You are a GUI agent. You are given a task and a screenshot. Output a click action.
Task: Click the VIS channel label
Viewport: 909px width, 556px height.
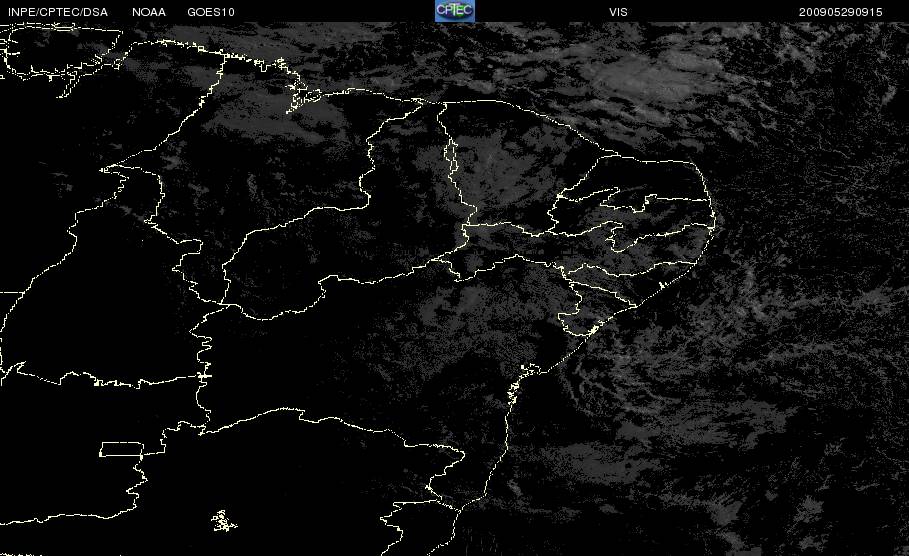point(618,12)
